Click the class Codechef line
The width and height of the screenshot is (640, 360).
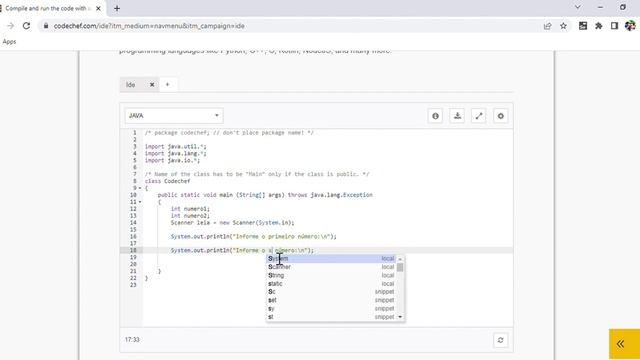coord(168,181)
